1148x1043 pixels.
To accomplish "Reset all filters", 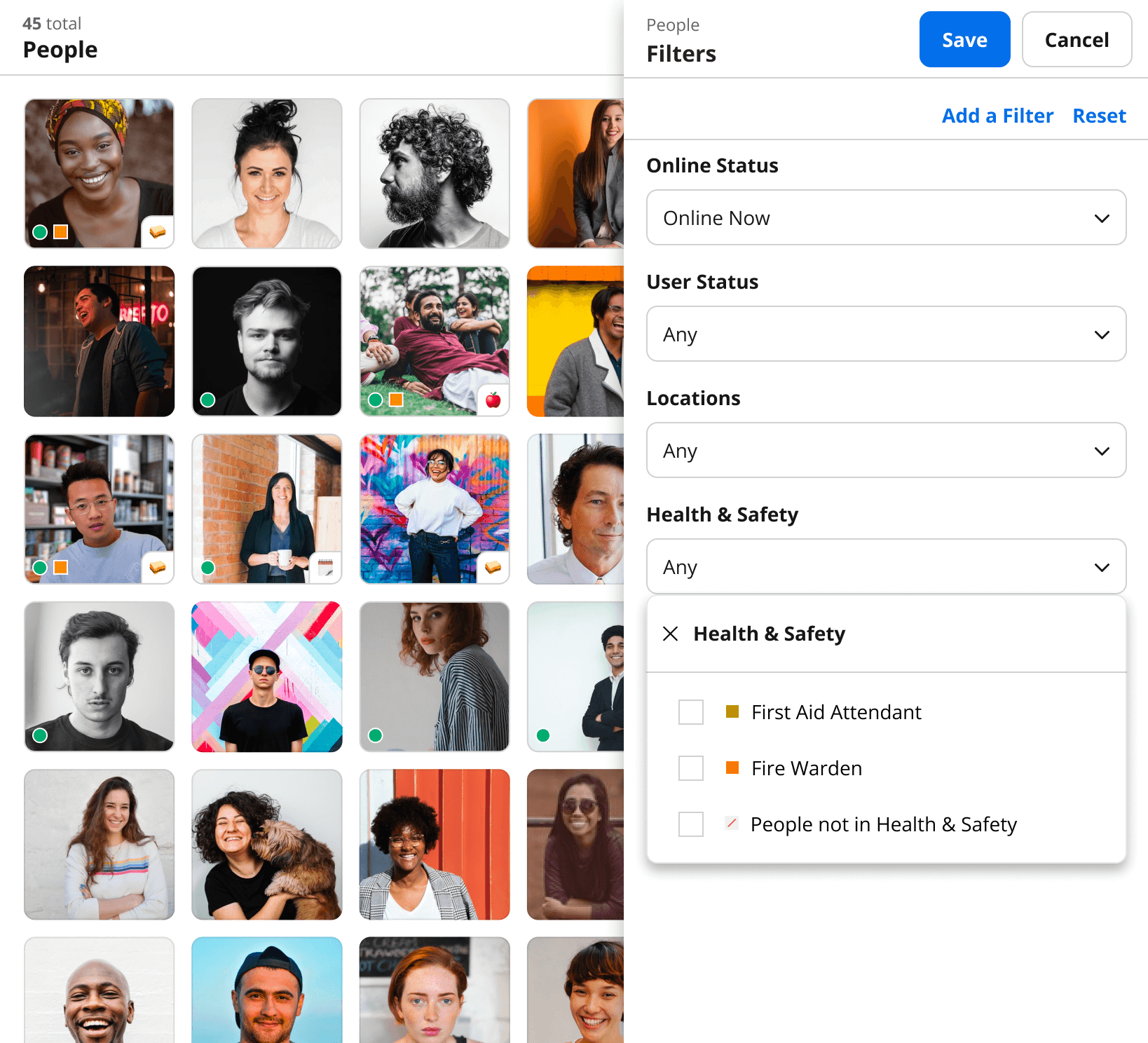I will (x=1099, y=116).
